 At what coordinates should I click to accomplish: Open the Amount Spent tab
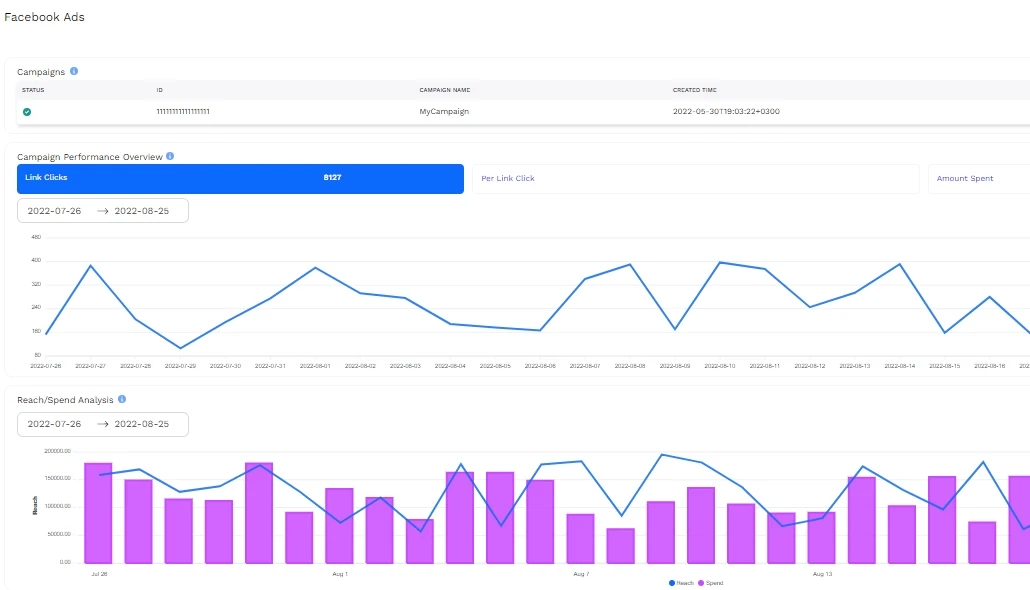coord(979,179)
